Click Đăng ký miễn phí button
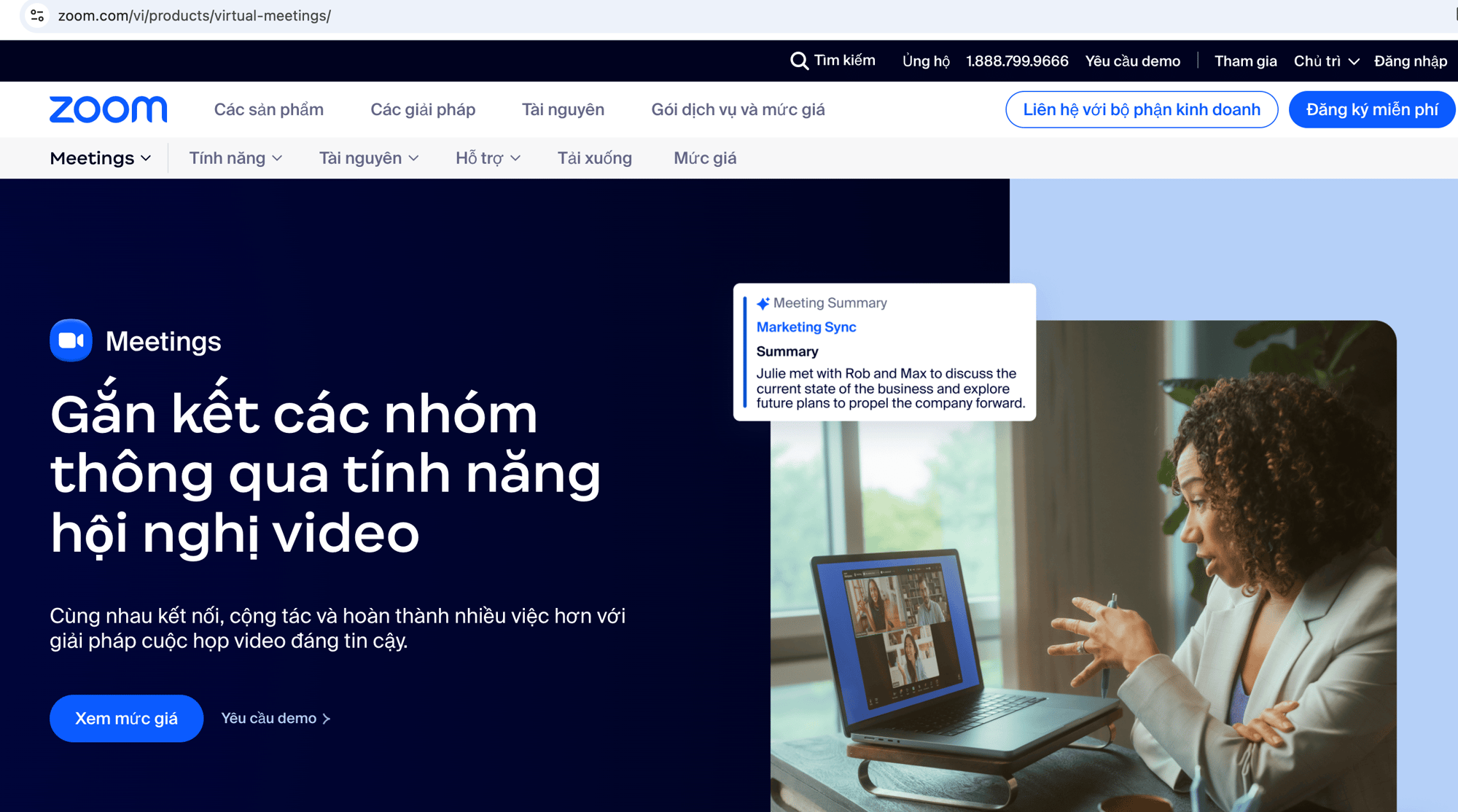1458x812 pixels. (x=1372, y=109)
